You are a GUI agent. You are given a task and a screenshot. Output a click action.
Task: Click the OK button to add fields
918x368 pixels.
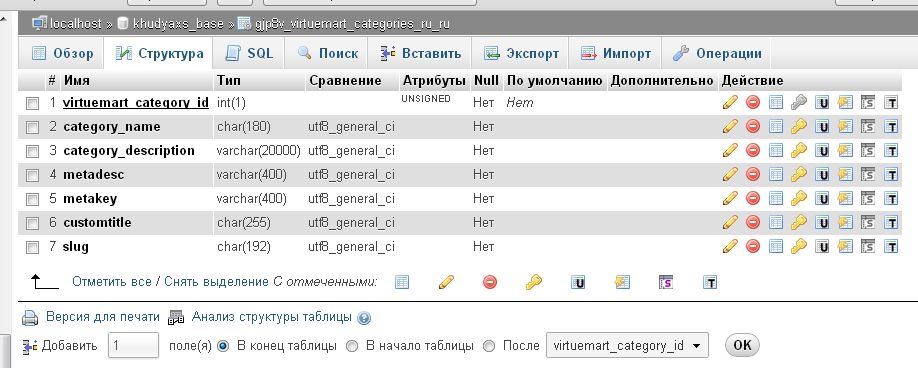(742, 345)
